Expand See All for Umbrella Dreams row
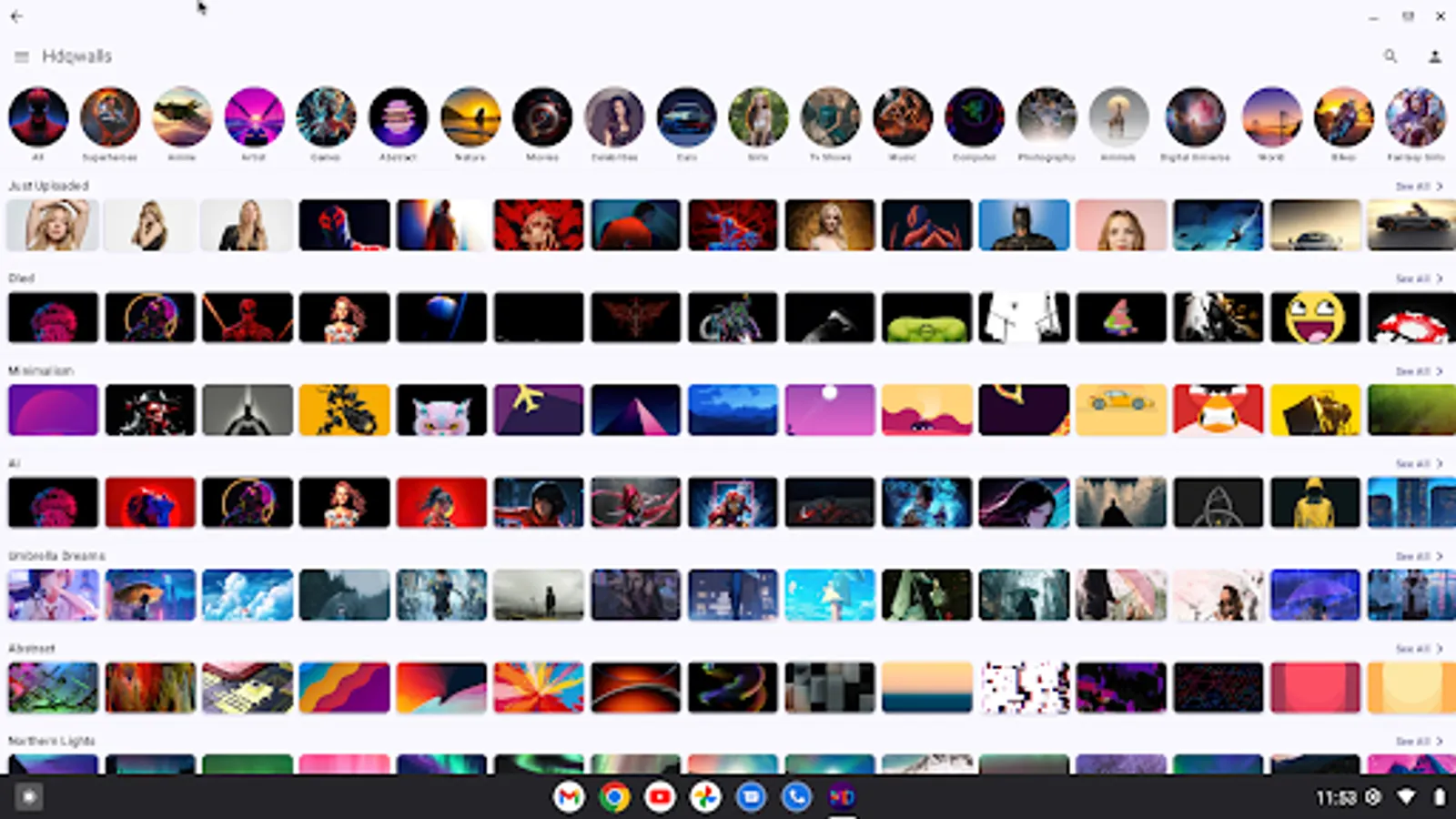1456x819 pixels. coord(1419,556)
